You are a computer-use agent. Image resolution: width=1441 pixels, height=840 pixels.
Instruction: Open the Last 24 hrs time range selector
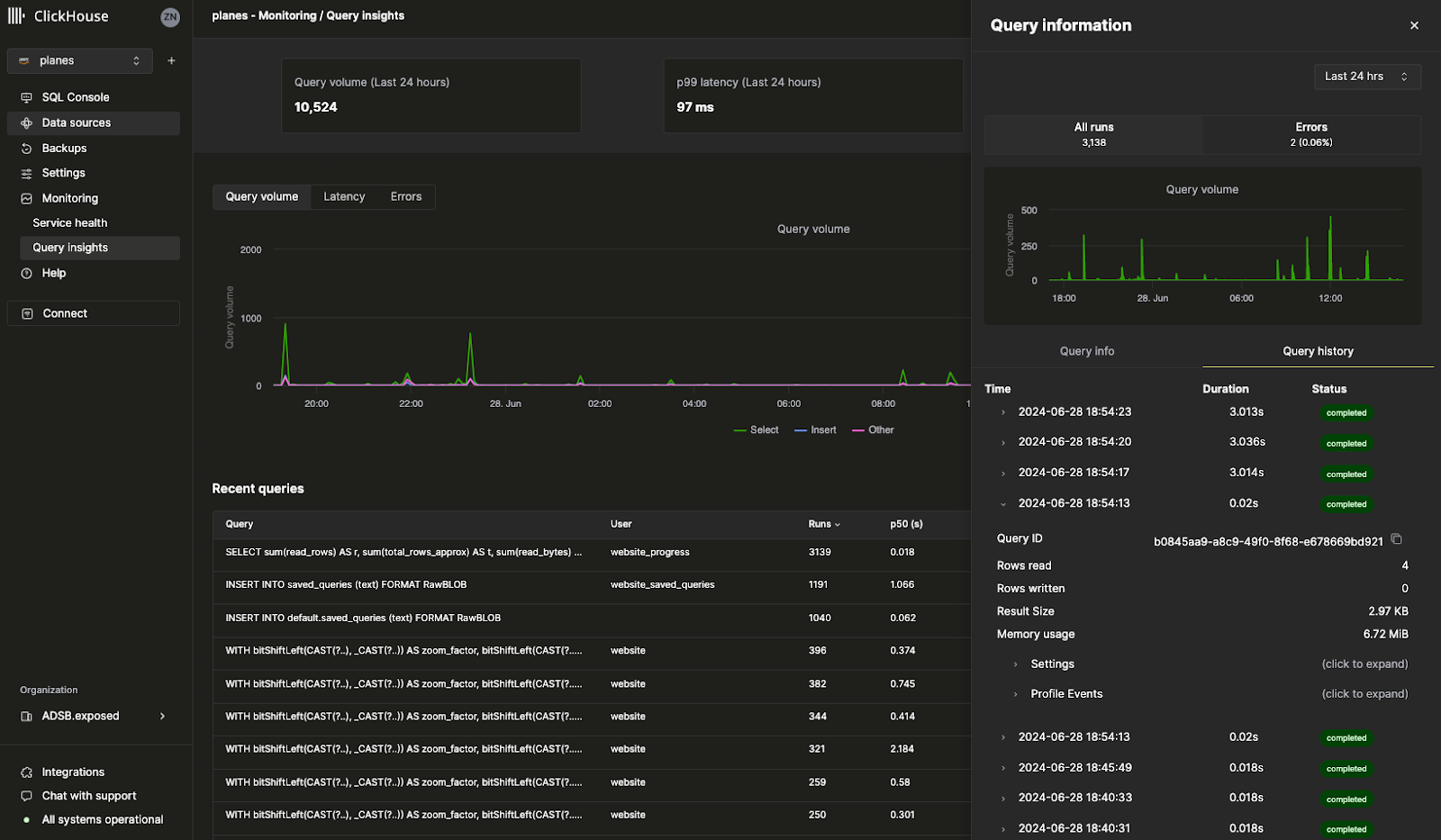(1367, 77)
